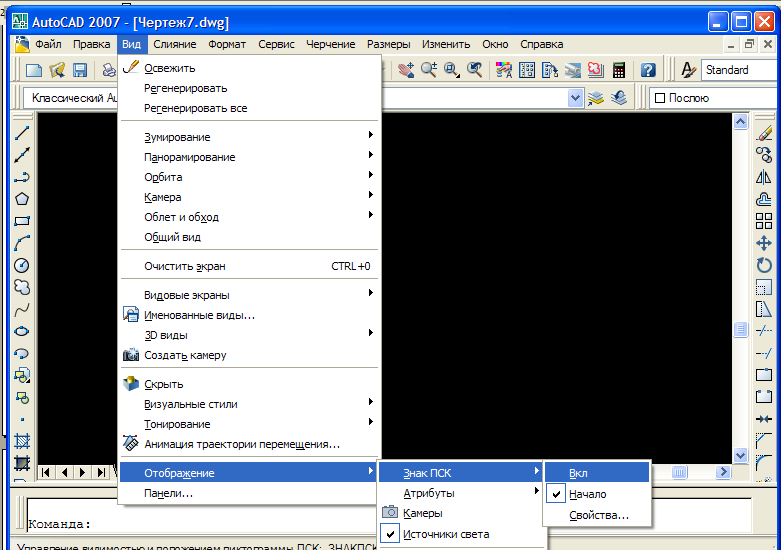Open the layer list dropdown arrow
This screenshot has height=550, width=781.
(575, 98)
